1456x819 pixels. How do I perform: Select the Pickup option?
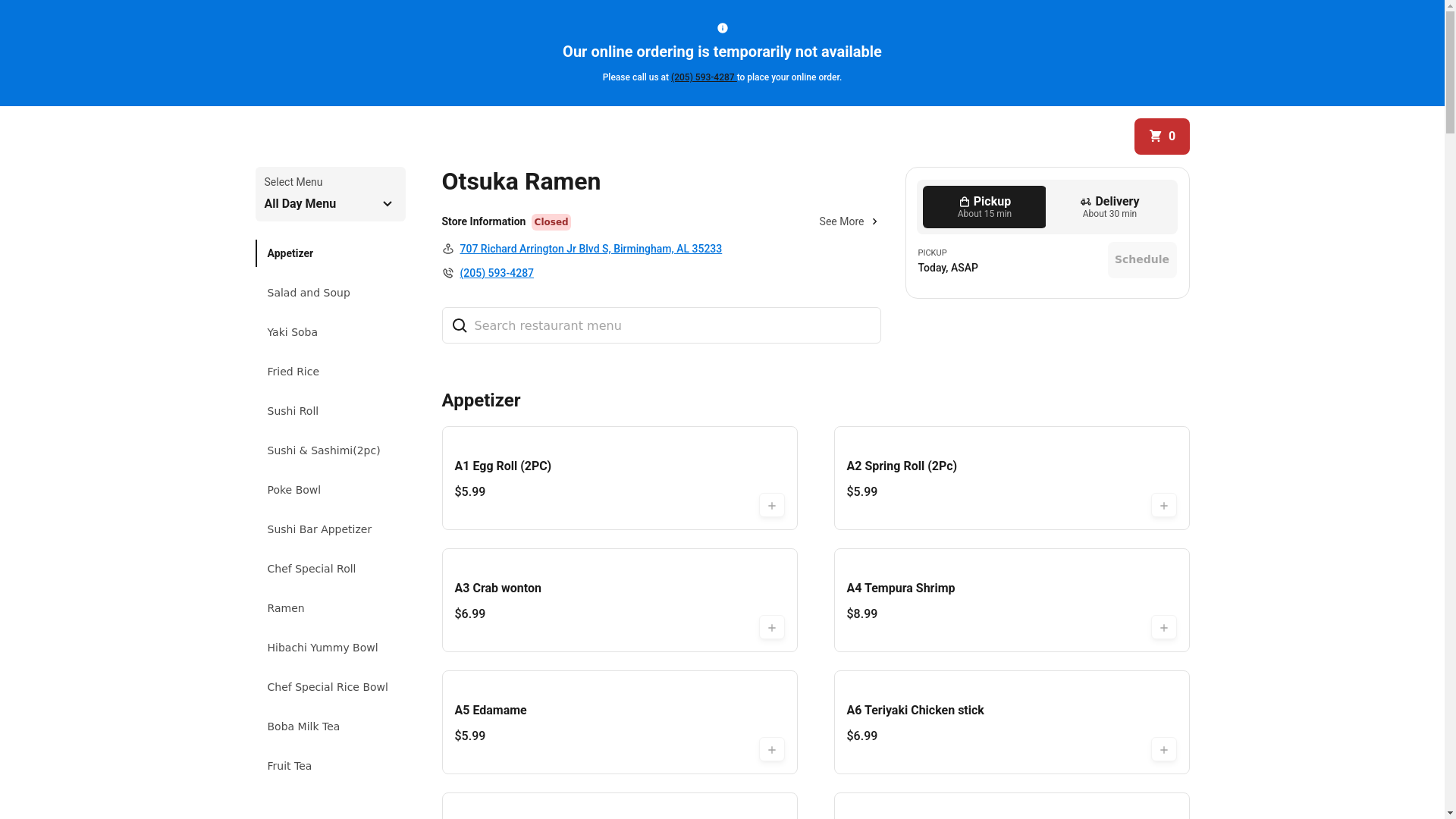pyautogui.click(x=984, y=207)
